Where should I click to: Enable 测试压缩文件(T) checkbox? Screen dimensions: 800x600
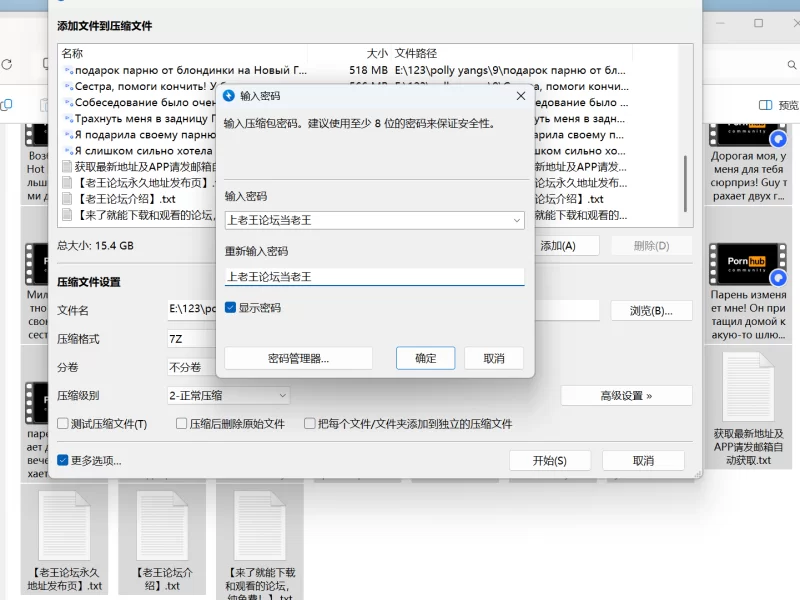[x=64, y=424]
